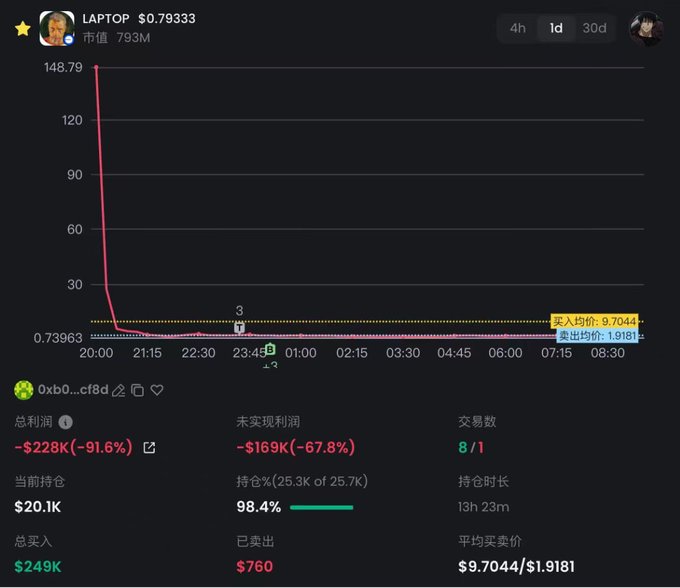Follow wallet with the heart icon

157,390
